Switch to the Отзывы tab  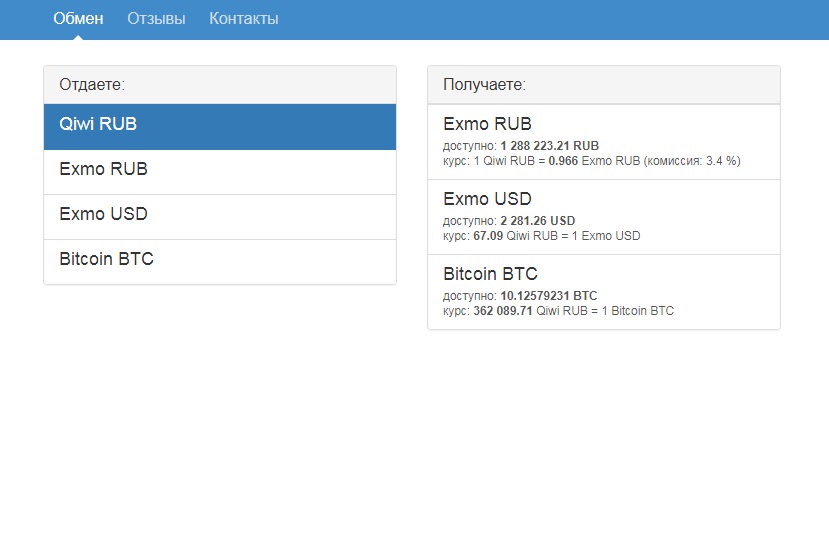(x=156, y=18)
